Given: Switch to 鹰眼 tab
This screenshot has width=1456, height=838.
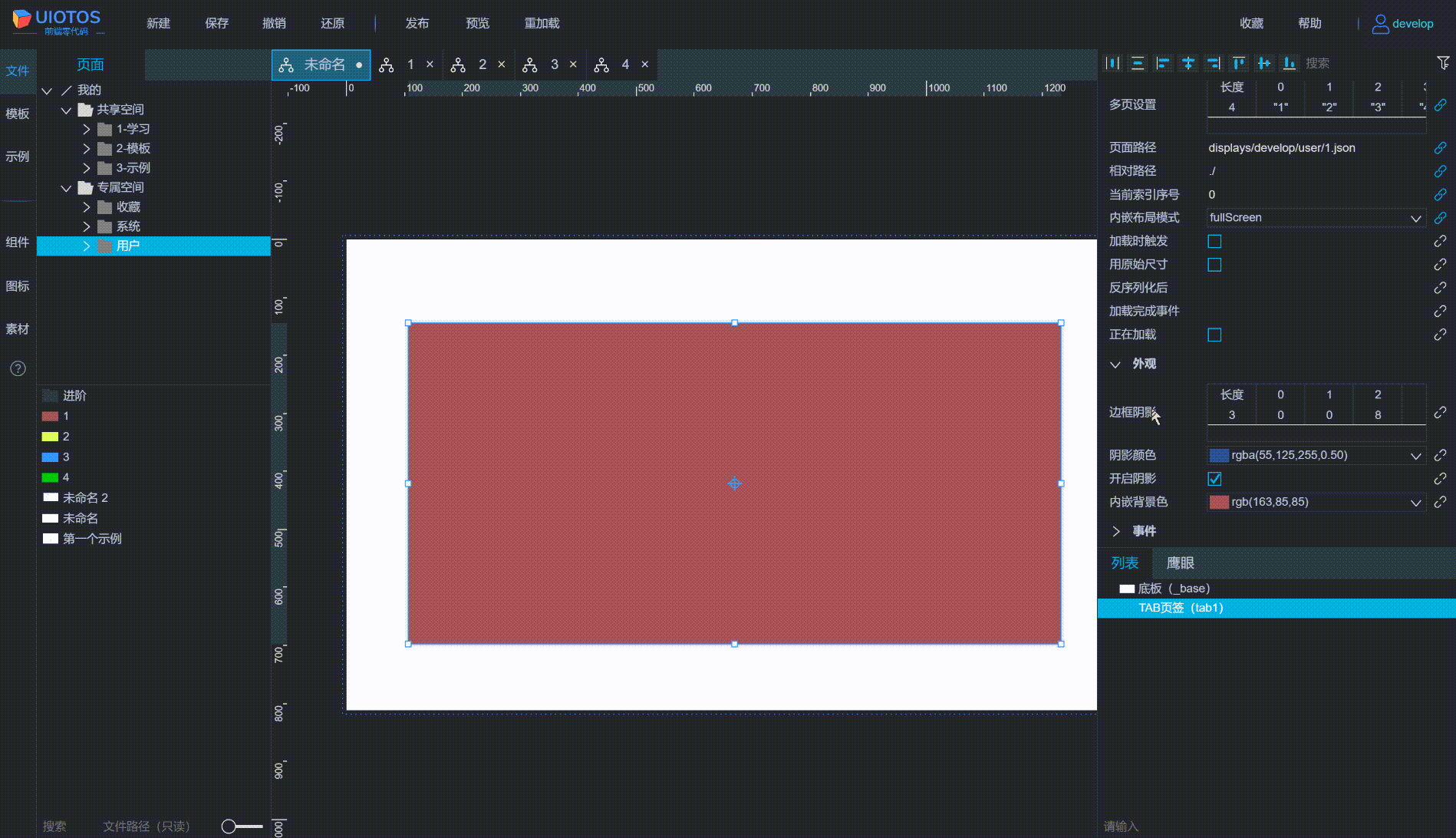Looking at the screenshot, I should (x=1180, y=563).
